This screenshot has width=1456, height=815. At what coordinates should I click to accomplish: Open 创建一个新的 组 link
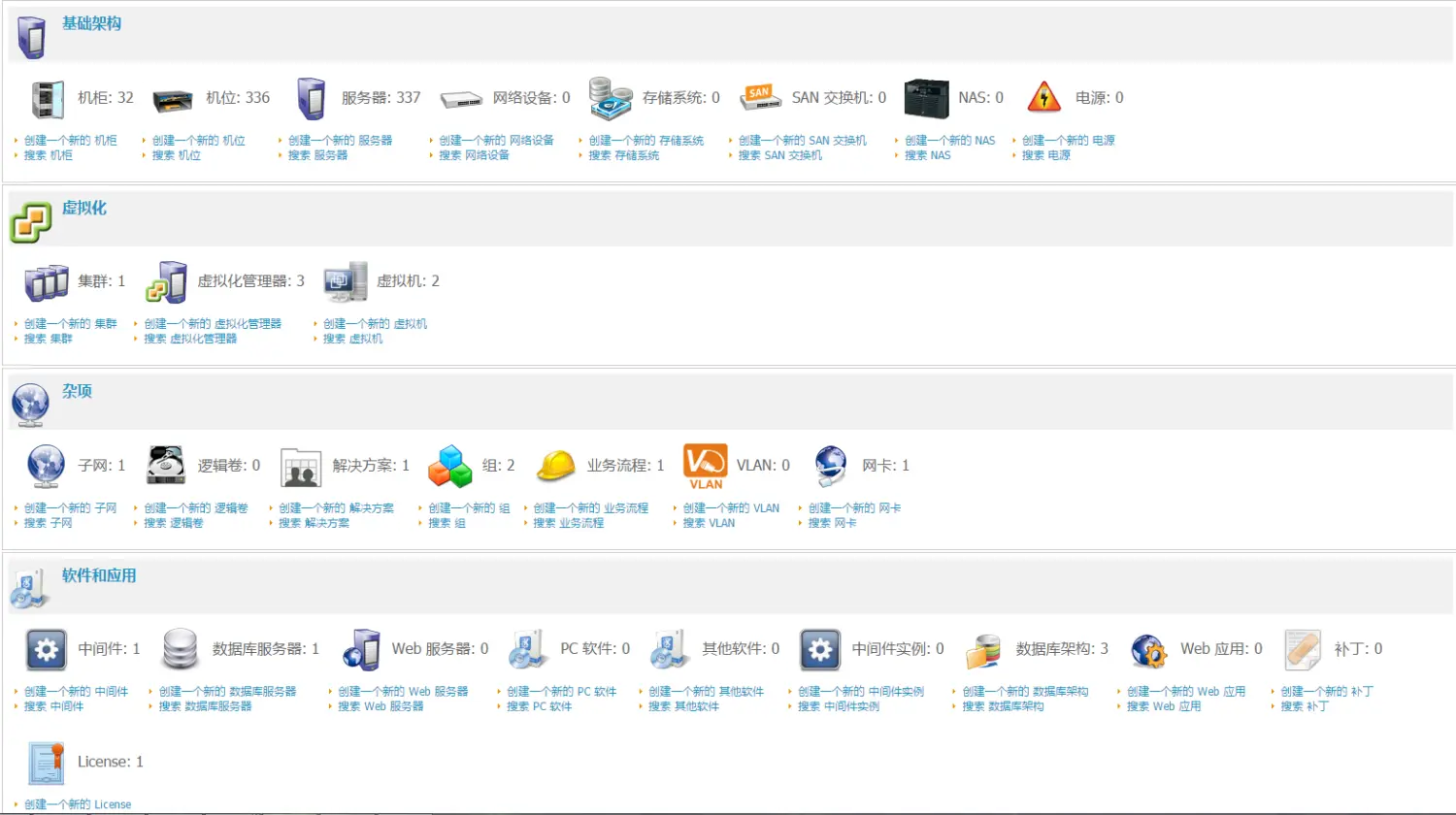pyautogui.click(x=469, y=508)
